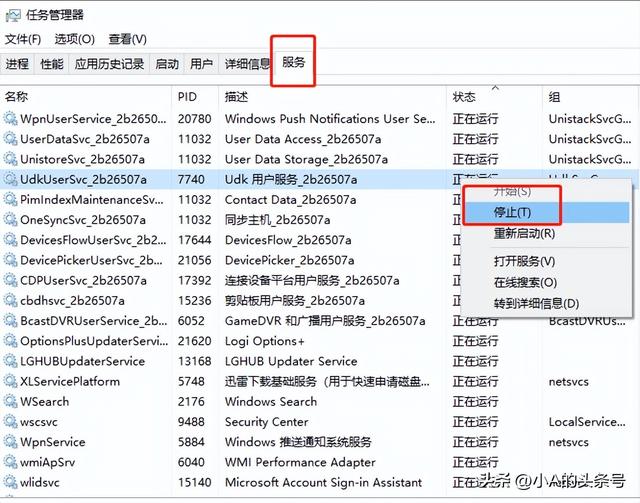Click the gear icon beside LGHUBUpdaterService
This screenshot has width=640, height=503.
coord(11,361)
